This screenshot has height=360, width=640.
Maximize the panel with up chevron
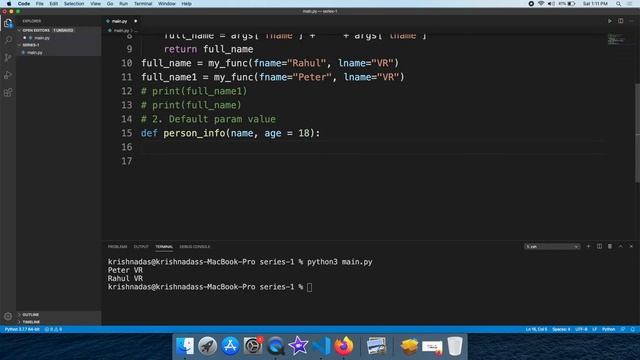pos(620,247)
